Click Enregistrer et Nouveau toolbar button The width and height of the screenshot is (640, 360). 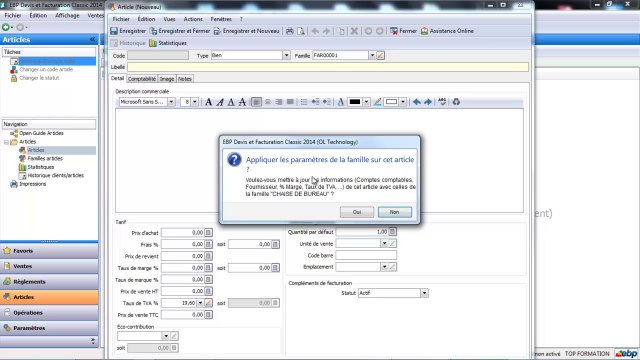[247, 31]
